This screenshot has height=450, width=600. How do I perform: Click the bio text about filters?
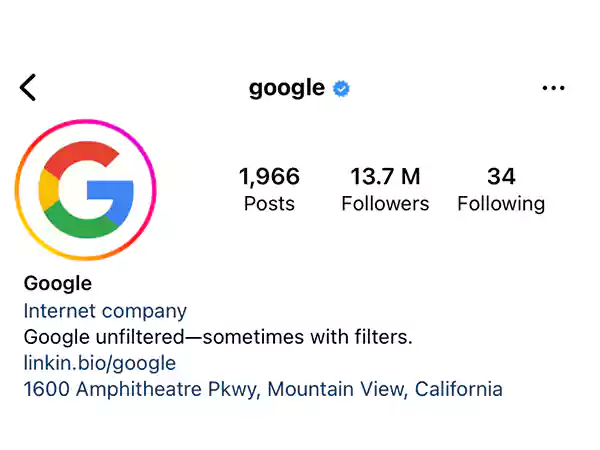[218, 337]
